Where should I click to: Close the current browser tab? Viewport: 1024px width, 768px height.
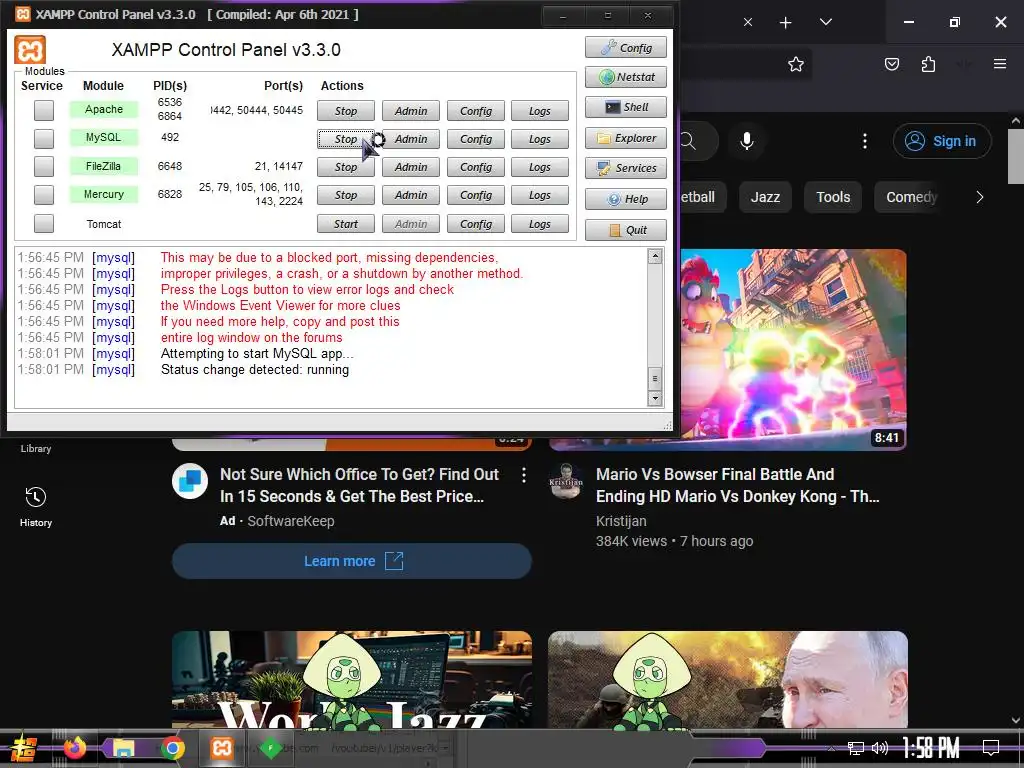pos(748,23)
